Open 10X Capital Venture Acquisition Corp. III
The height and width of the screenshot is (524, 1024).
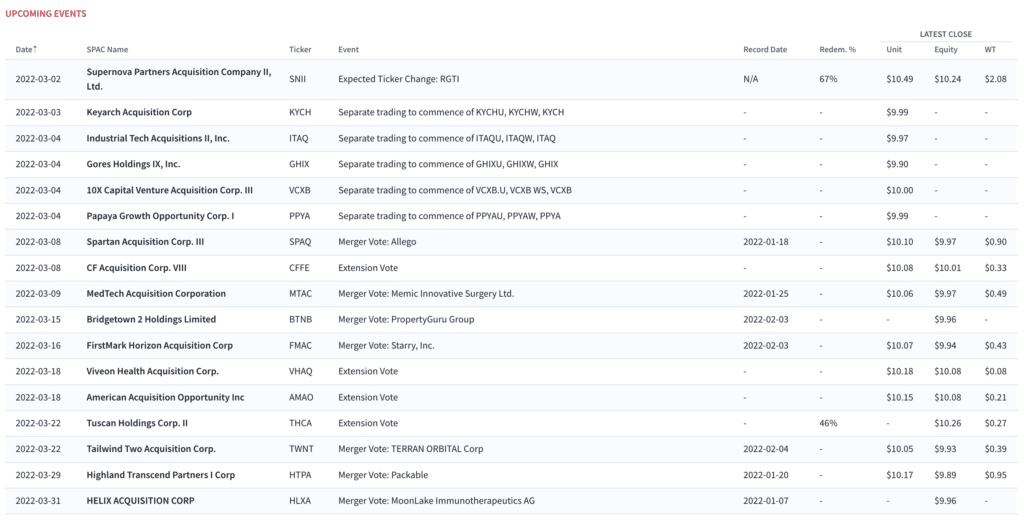170,190
